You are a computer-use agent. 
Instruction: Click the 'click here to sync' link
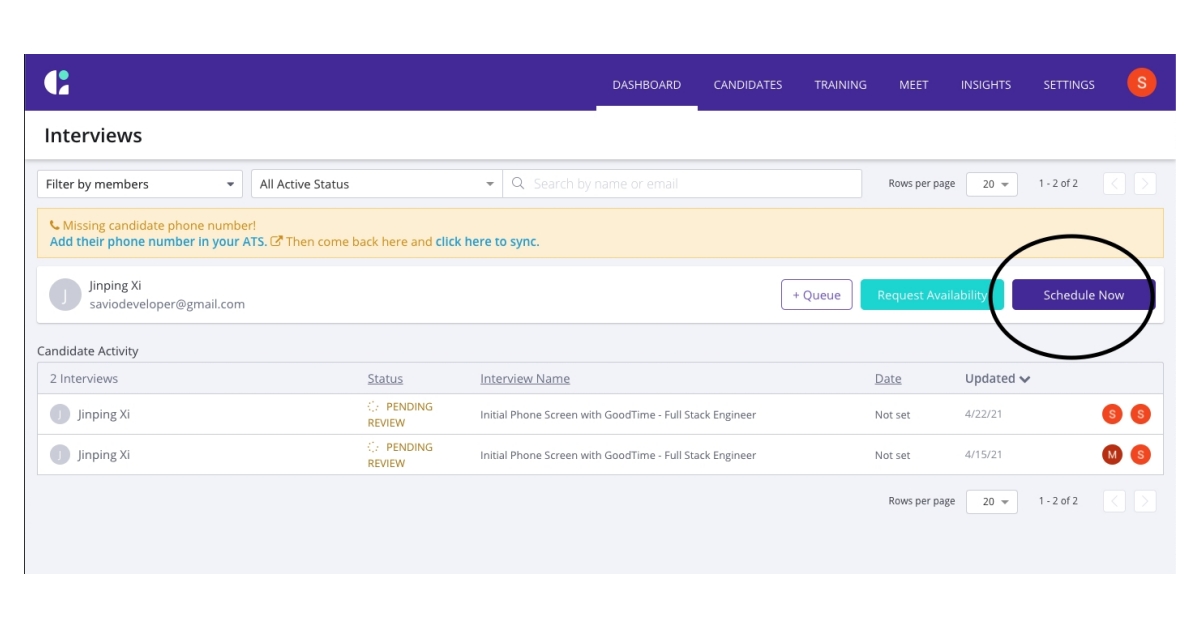[x=487, y=241]
